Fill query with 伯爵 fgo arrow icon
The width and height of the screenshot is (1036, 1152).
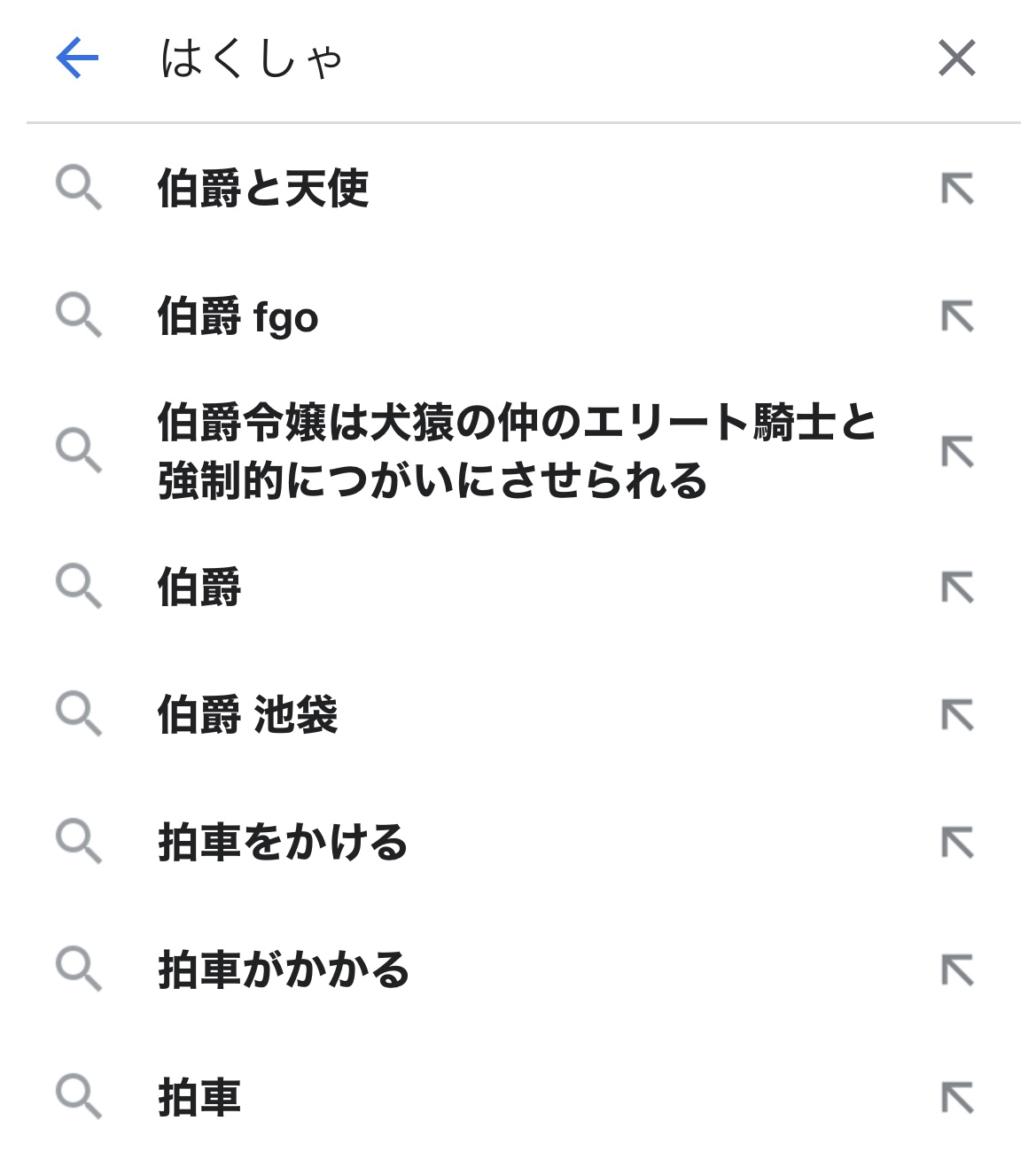pos(957,316)
